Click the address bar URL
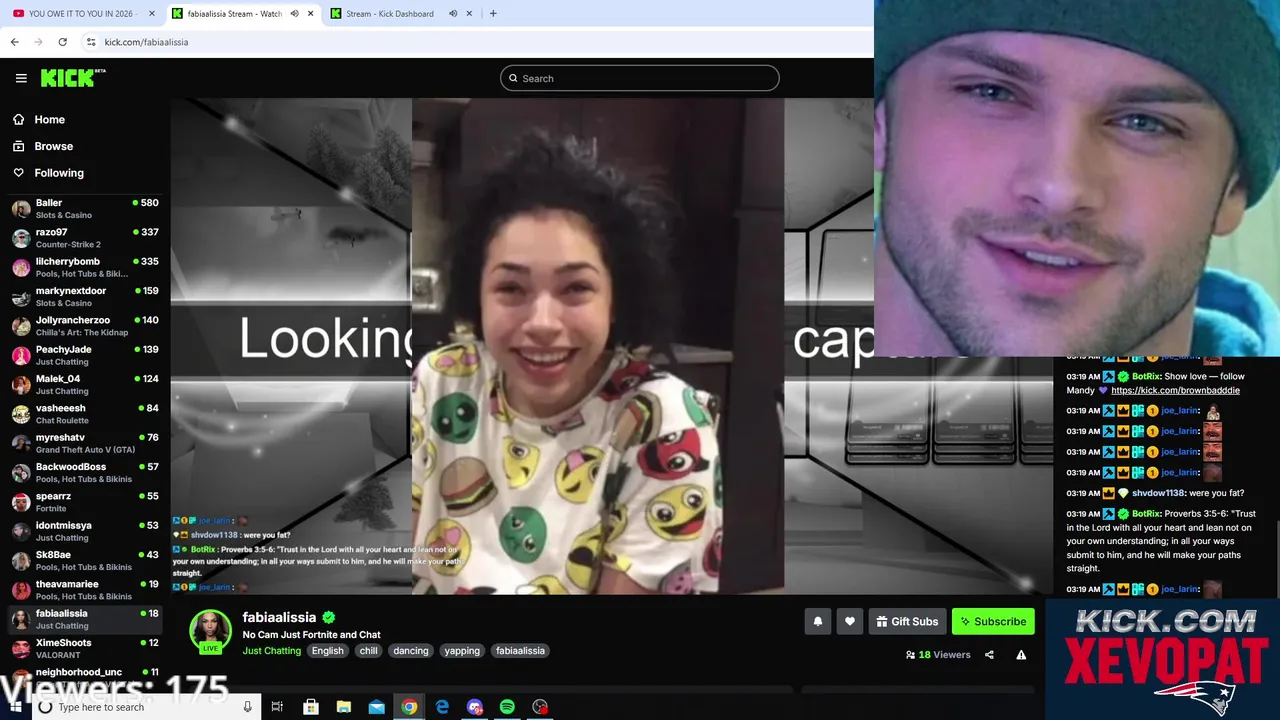The image size is (1280, 720). point(146,42)
